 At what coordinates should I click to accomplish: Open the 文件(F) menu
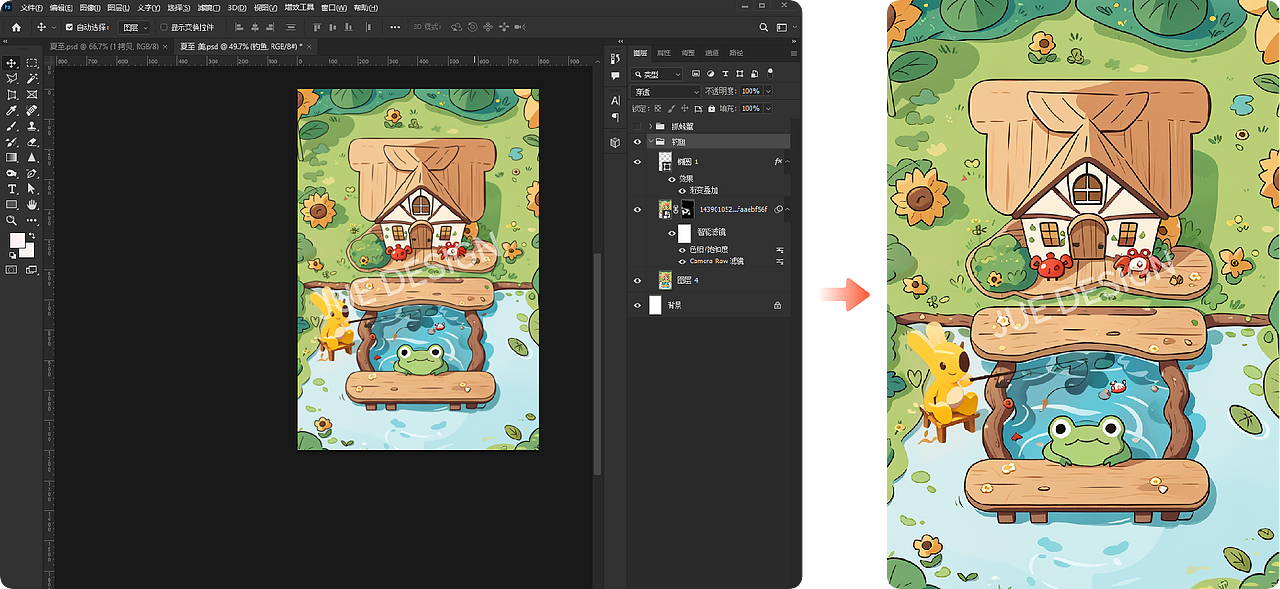pyautogui.click(x=32, y=8)
